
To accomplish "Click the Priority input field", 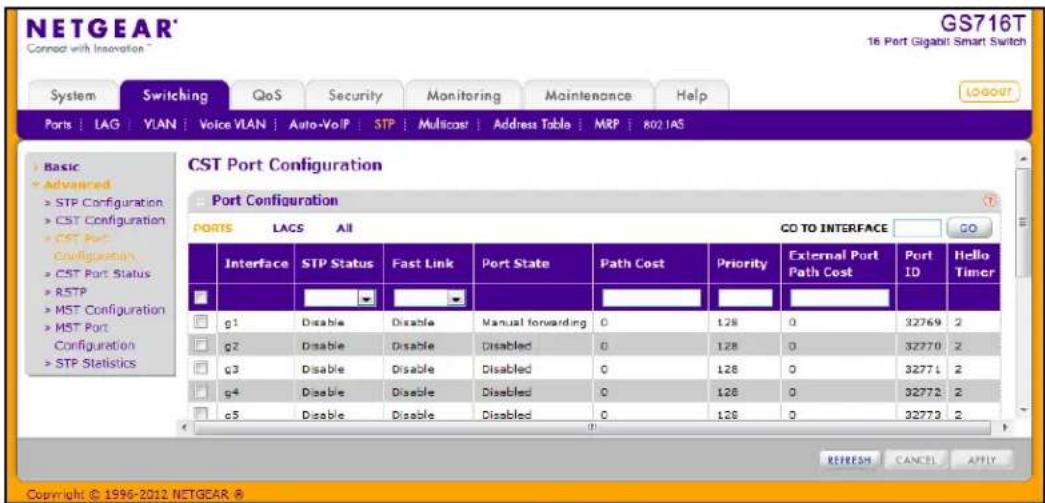I will (744, 297).
